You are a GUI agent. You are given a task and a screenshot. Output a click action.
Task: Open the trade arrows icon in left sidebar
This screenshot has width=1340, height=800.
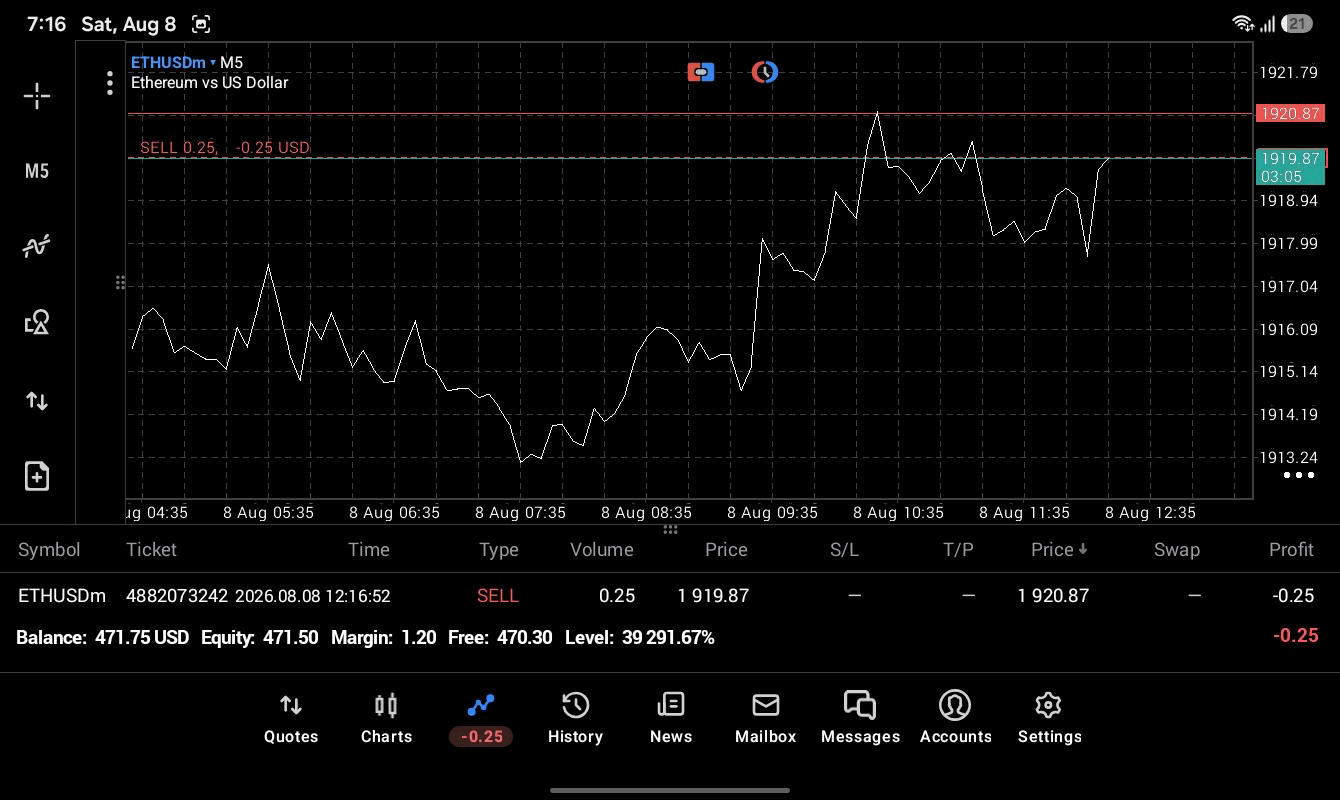pos(37,401)
